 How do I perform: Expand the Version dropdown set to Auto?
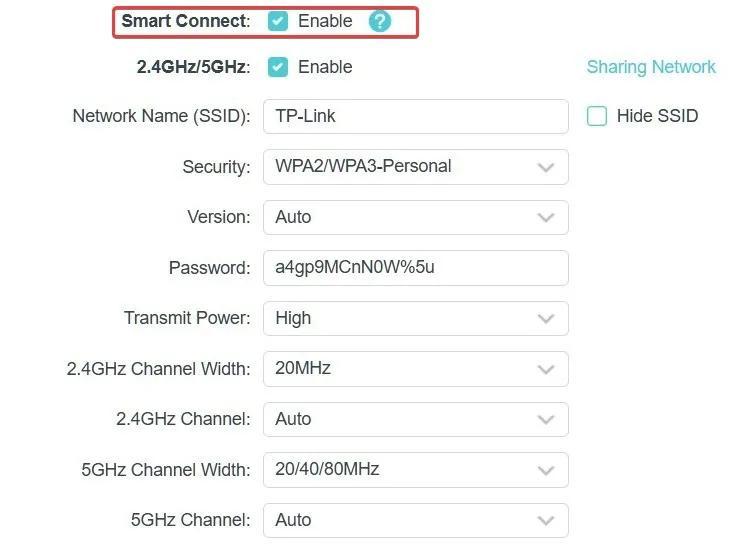click(x=415, y=217)
